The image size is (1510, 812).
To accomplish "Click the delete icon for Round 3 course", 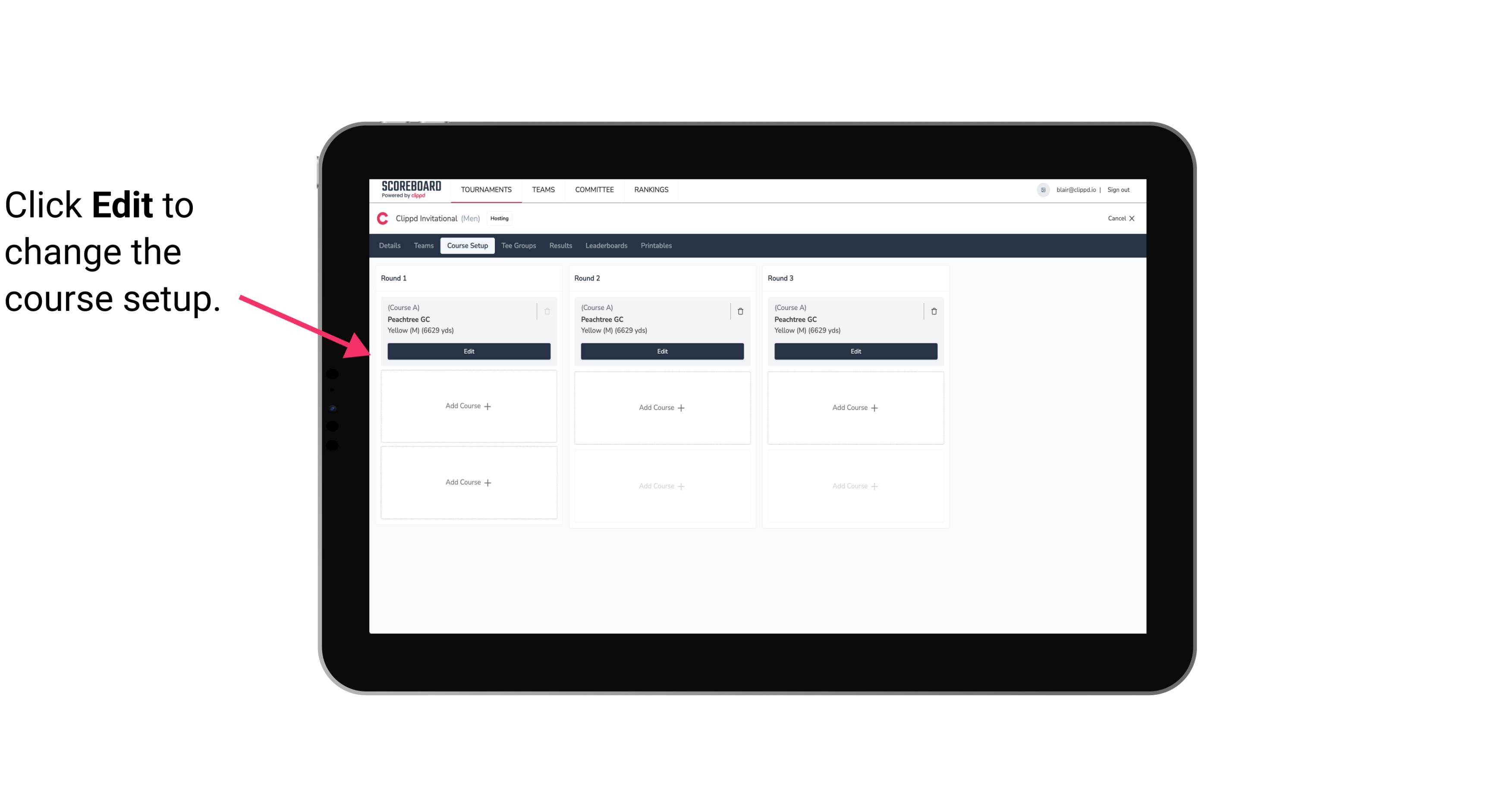I will coord(933,311).
